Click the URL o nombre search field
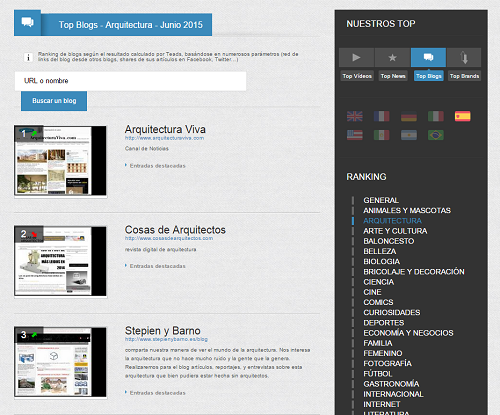Screen dimensions: 500x415 (130, 81)
